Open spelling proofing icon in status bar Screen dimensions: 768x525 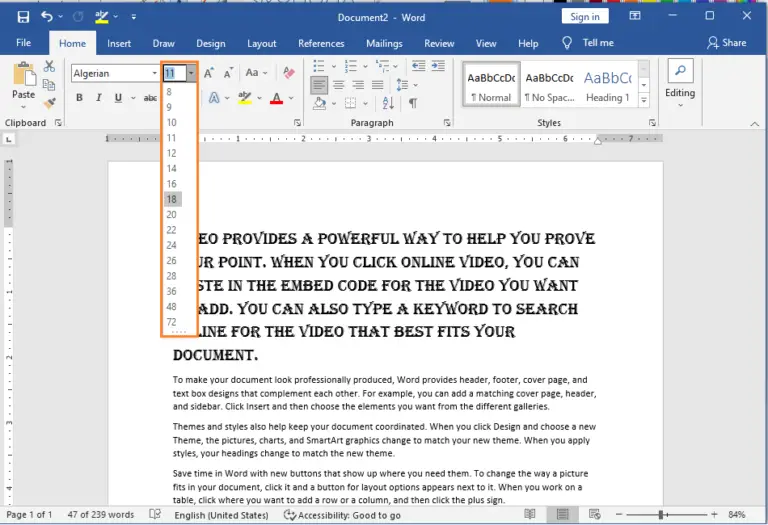[155, 514]
